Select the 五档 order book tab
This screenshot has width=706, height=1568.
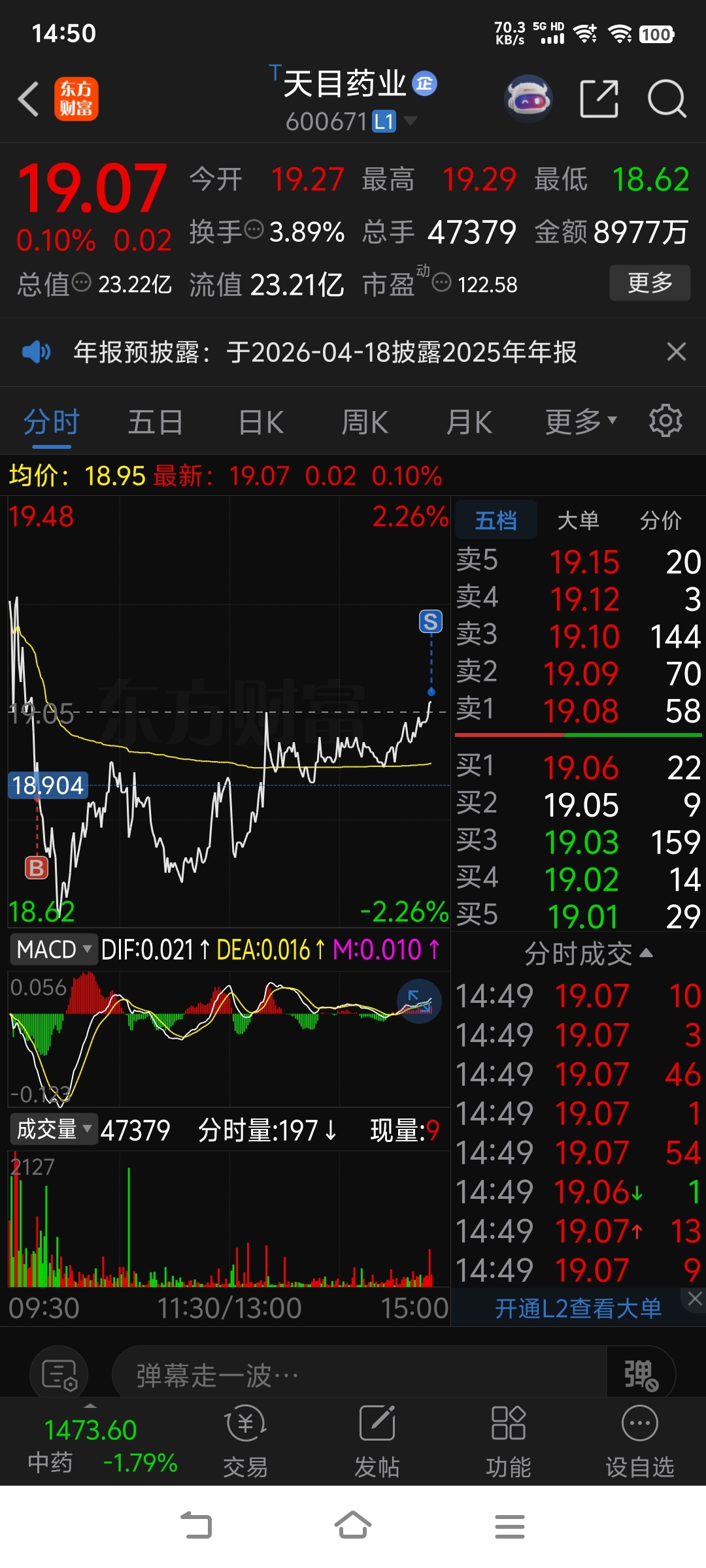click(x=496, y=520)
